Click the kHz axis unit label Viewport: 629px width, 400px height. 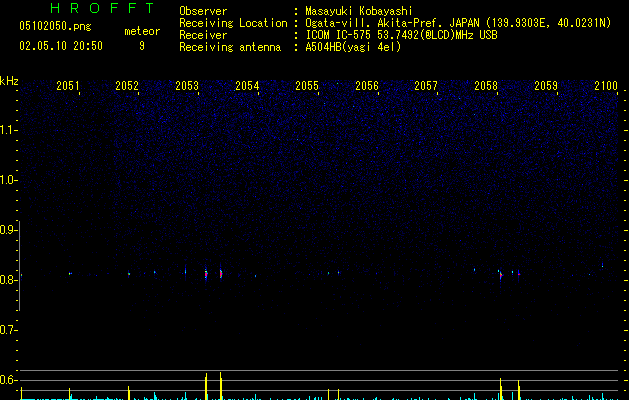[x=9, y=81]
